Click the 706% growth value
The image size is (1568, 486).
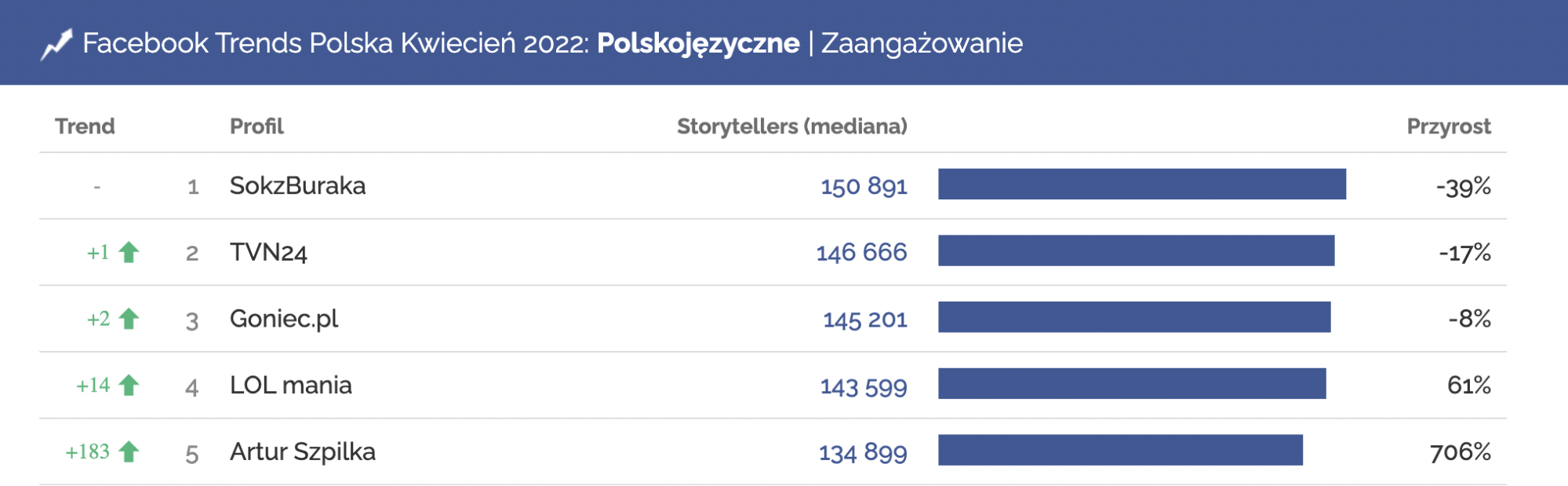[1460, 452]
